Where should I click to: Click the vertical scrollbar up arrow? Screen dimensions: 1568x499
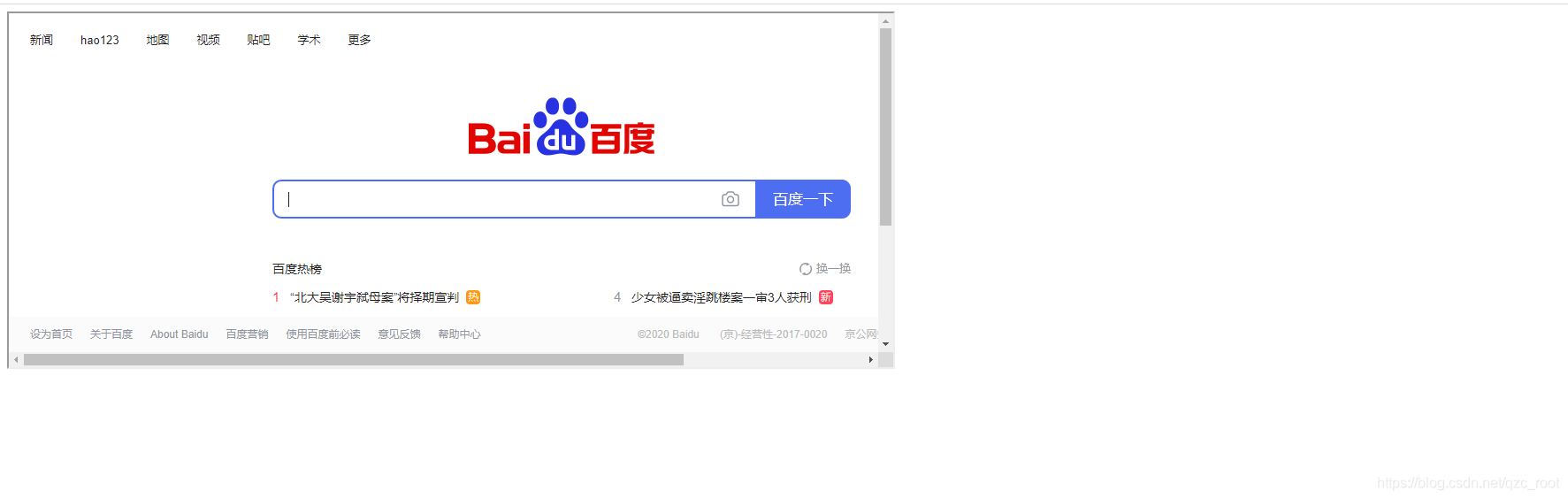click(885, 21)
